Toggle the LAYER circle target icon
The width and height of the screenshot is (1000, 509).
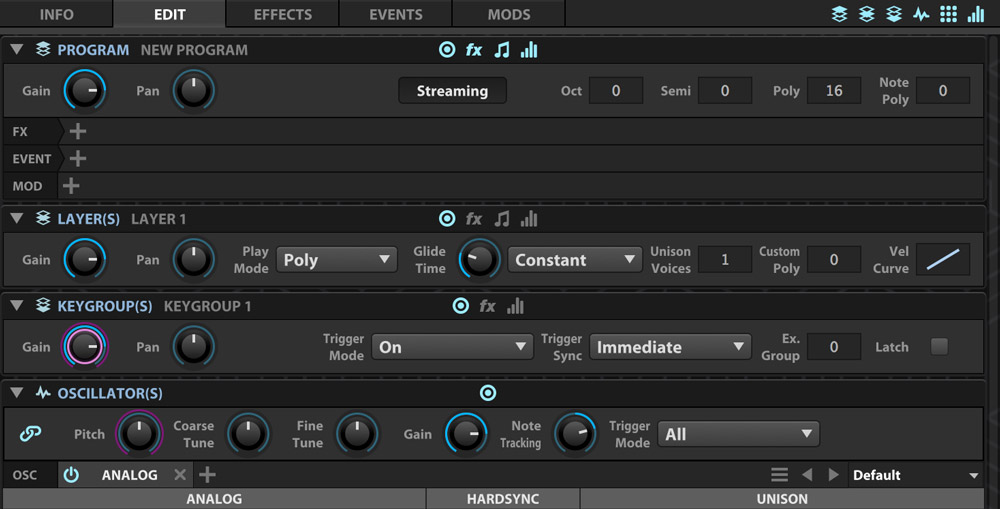[x=447, y=219]
